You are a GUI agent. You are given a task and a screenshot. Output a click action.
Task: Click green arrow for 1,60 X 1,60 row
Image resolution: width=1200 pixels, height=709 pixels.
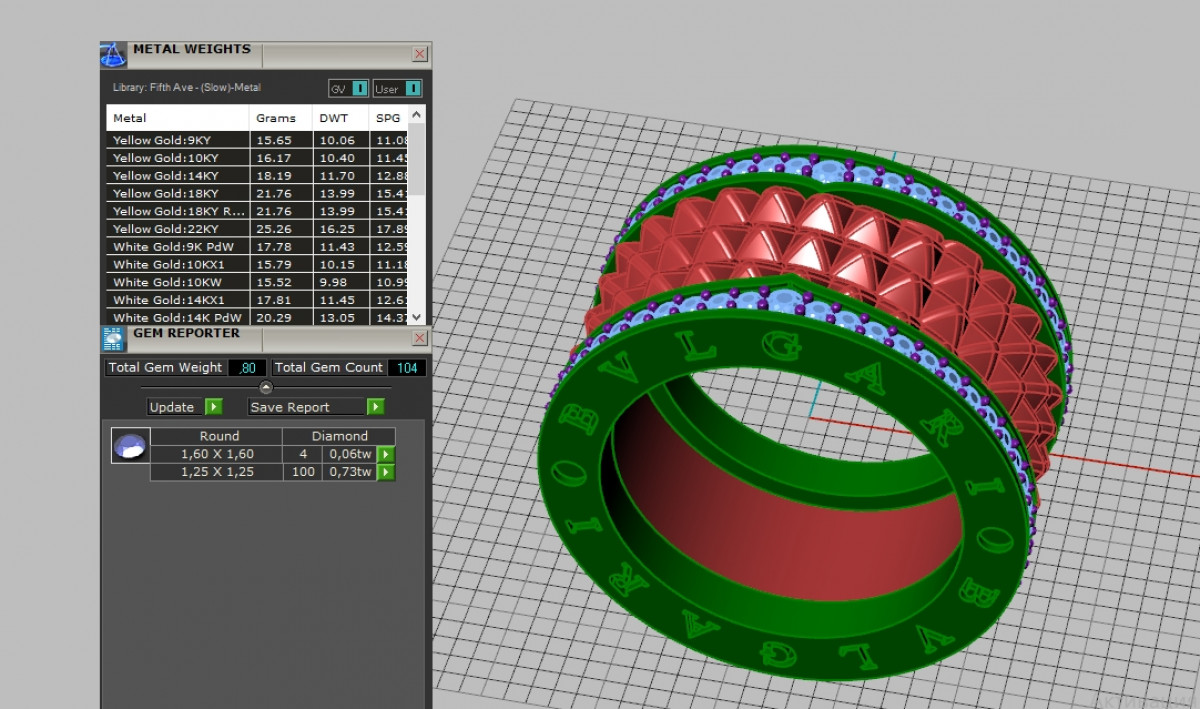[x=386, y=454]
